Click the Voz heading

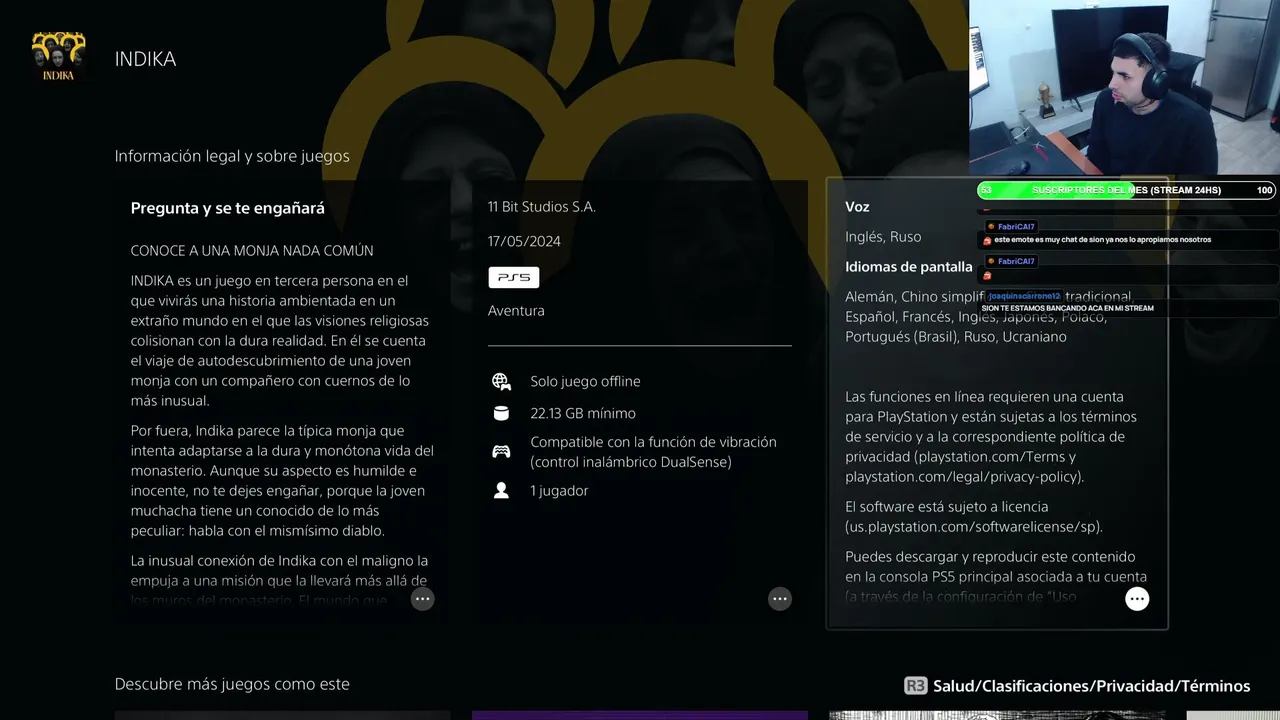[x=857, y=207]
